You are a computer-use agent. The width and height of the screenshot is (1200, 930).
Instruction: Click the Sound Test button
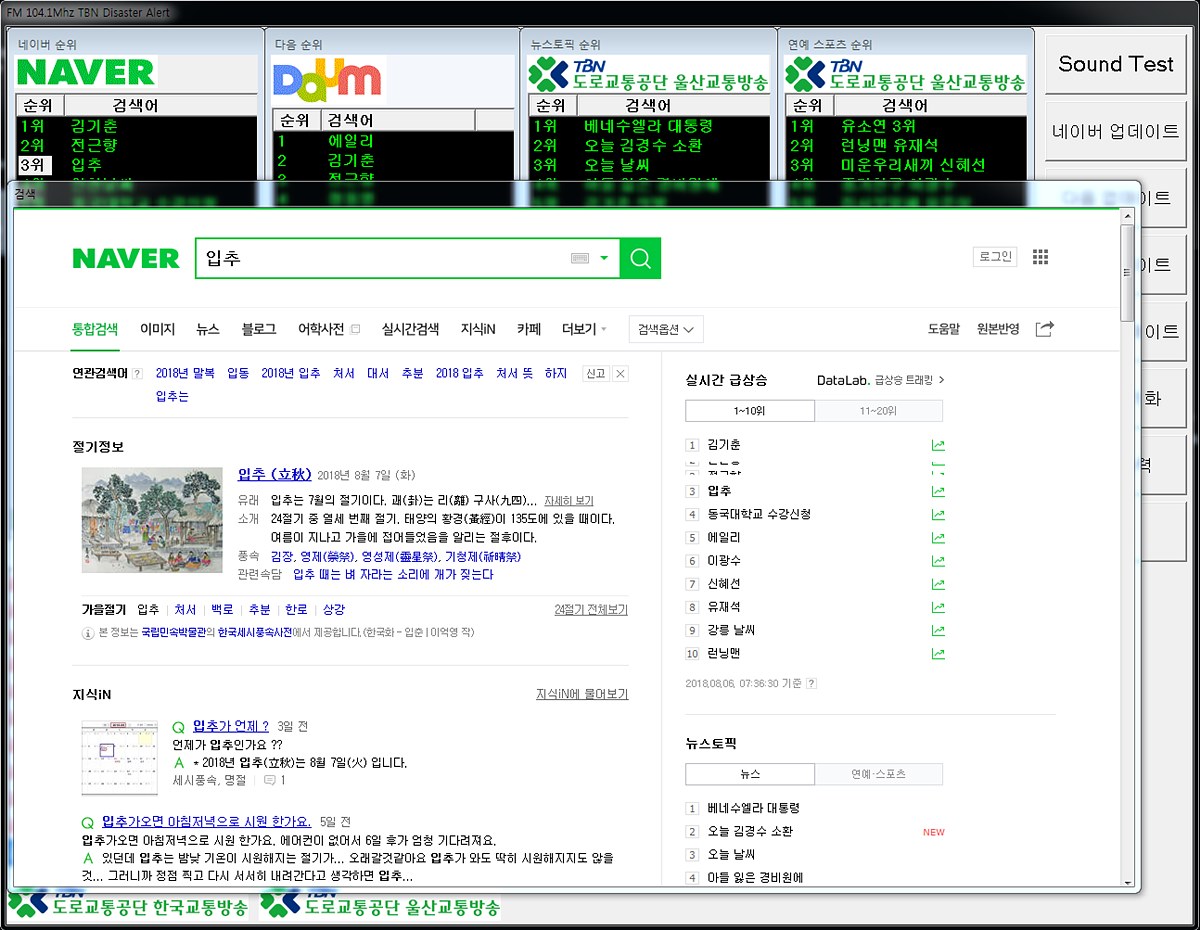tap(1115, 64)
